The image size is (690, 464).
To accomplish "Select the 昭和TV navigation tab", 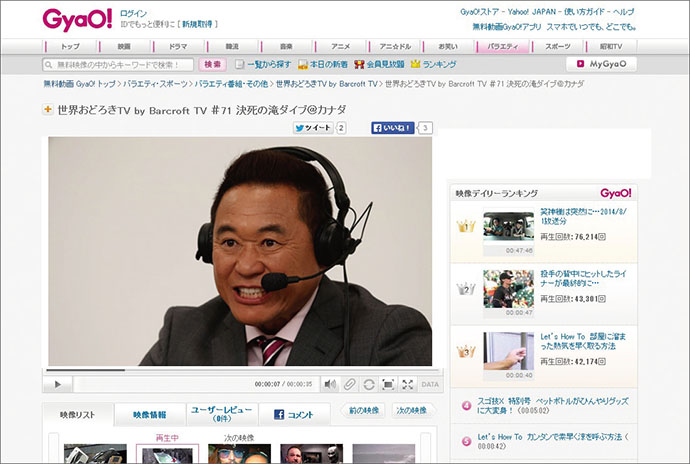I will coord(611,46).
